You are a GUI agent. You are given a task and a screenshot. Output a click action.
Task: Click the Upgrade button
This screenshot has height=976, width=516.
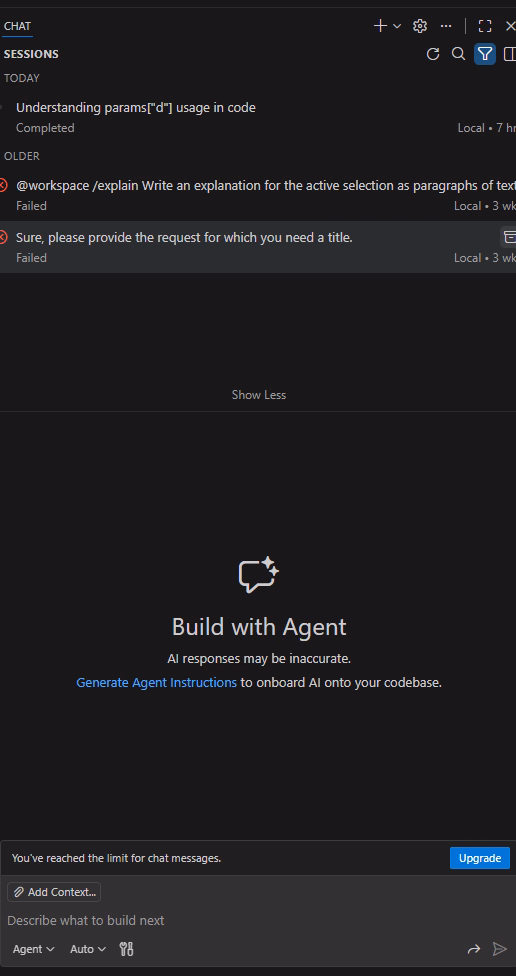tap(480, 858)
